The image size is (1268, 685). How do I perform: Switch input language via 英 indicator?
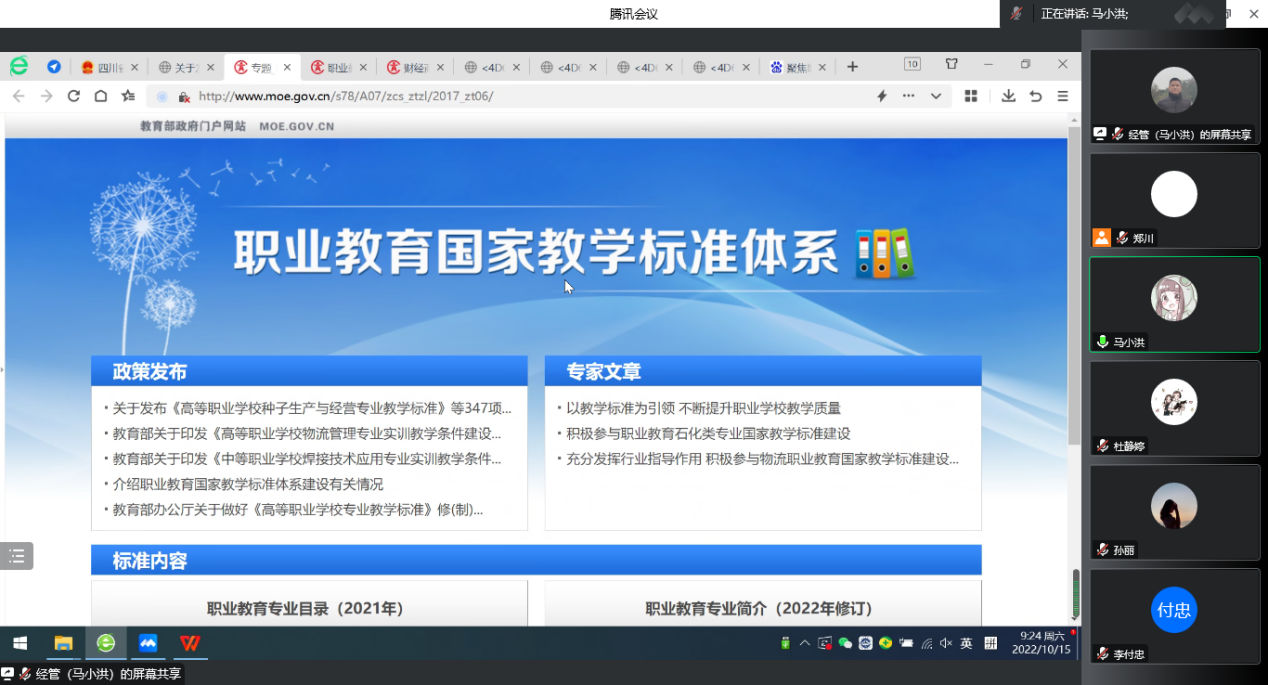966,643
